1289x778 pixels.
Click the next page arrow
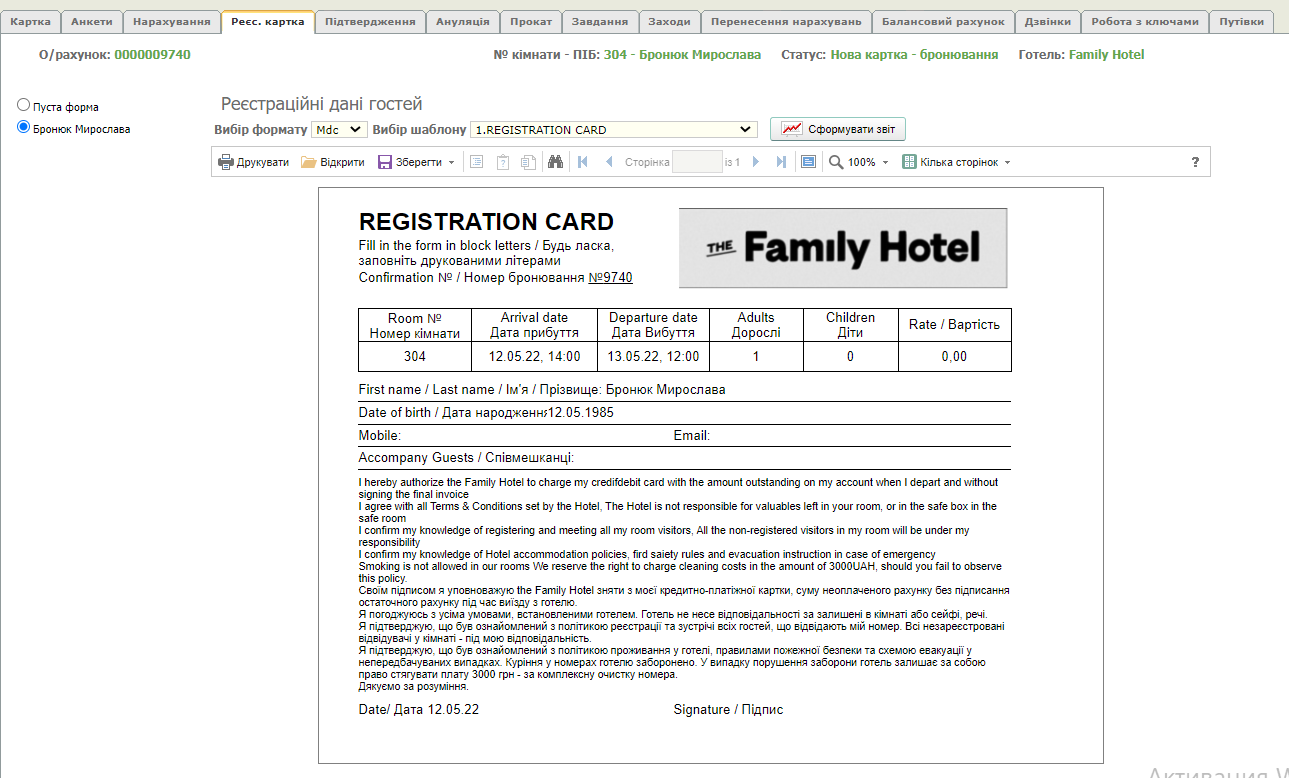tap(756, 162)
